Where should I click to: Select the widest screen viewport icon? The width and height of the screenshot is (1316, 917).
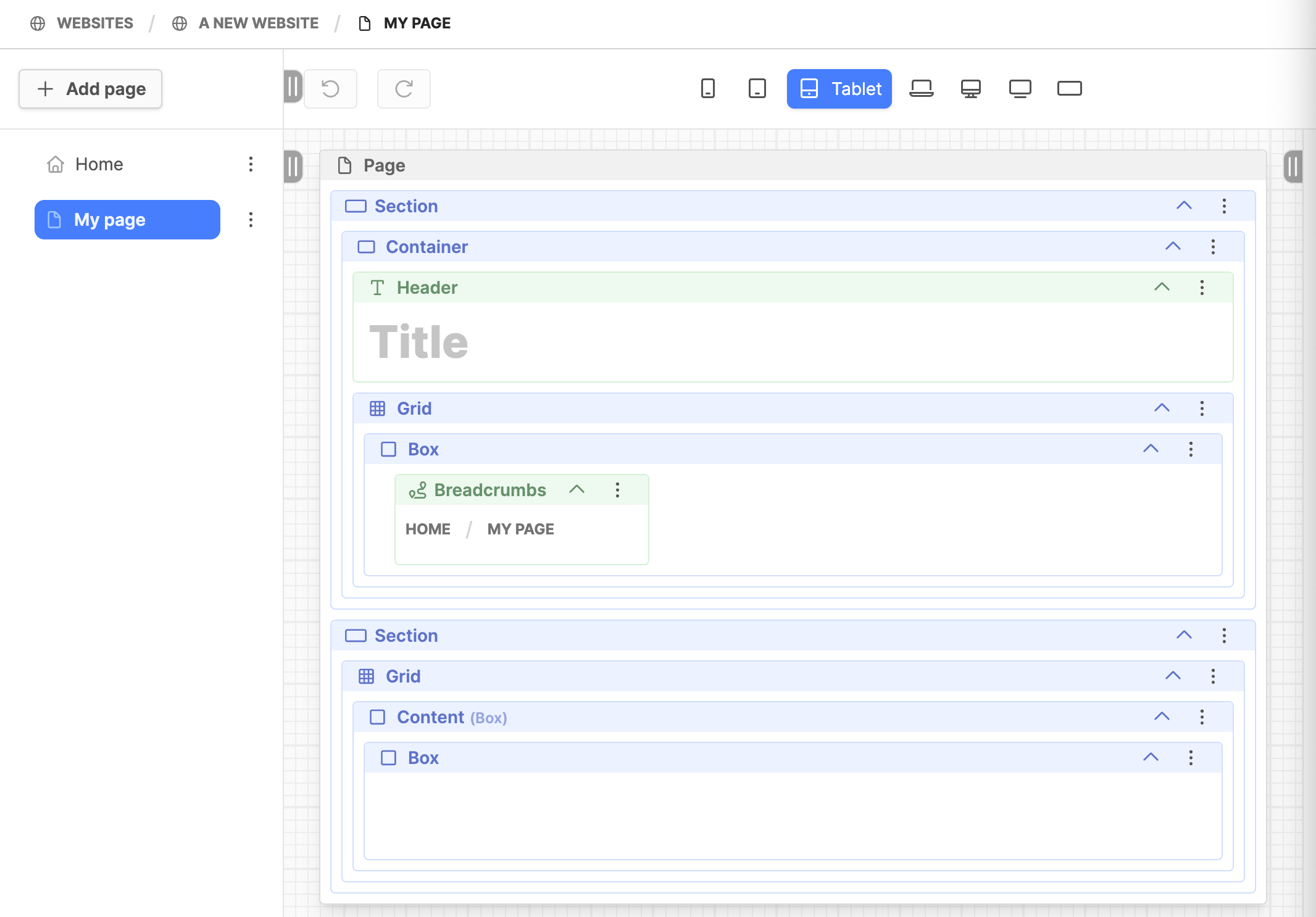pyautogui.click(x=1069, y=89)
